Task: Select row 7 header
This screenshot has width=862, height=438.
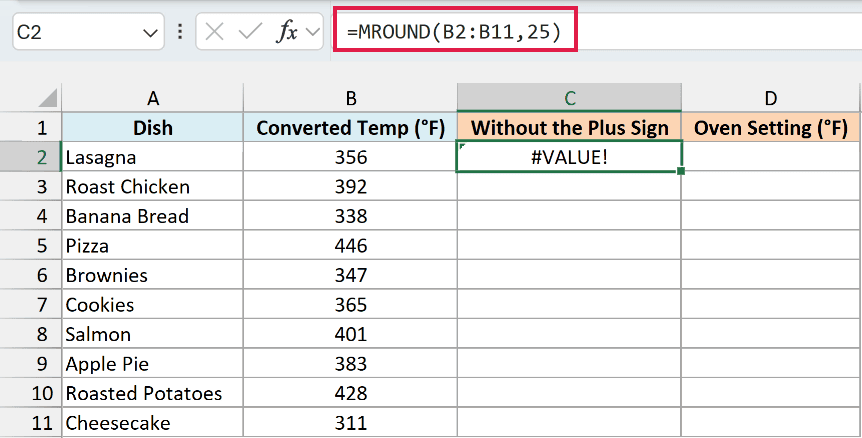Action: coord(31,304)
